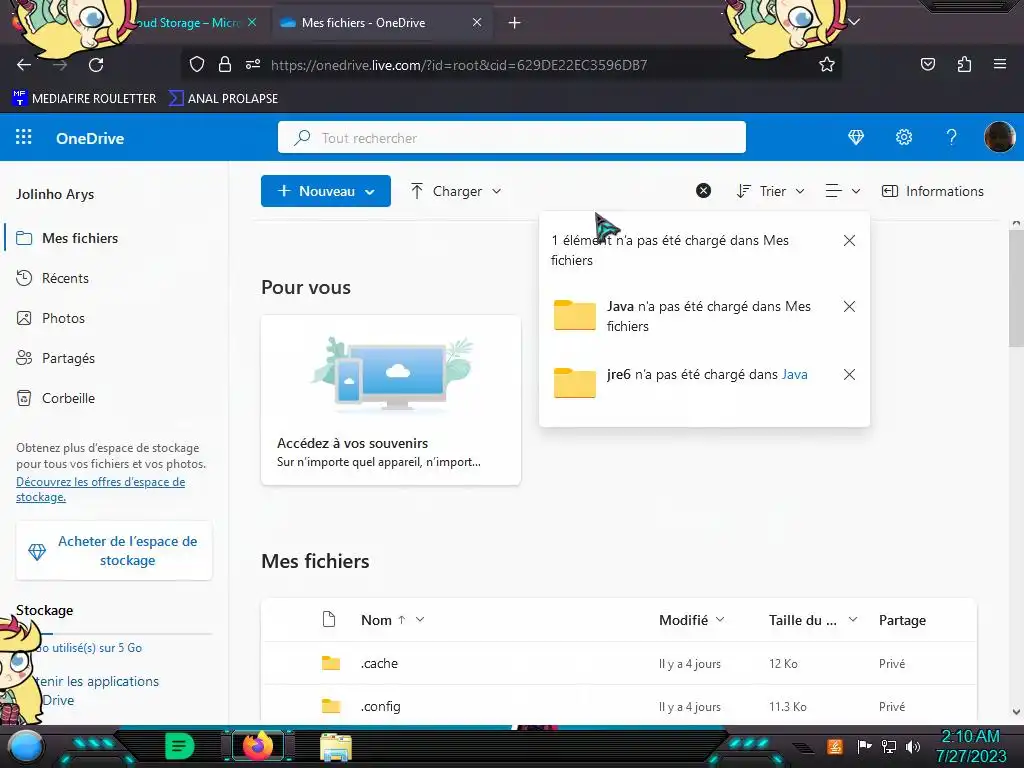Viewport: 1024px width, 768px height.
Task: Switch to the Cloud Storage tab
Action: click(x=189, y=23)
